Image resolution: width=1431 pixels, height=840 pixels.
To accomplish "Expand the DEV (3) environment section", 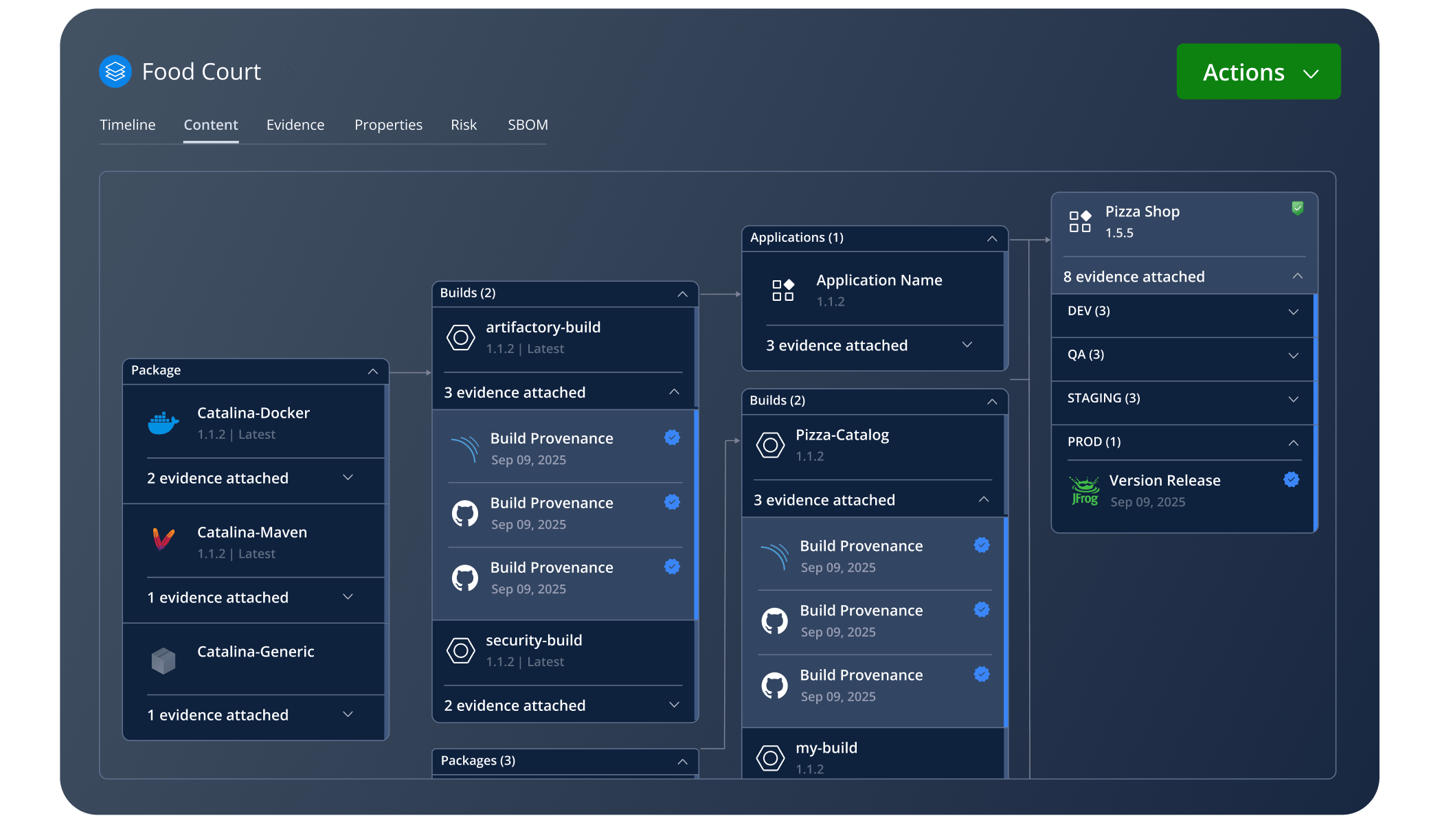I will click(1293, 312).
